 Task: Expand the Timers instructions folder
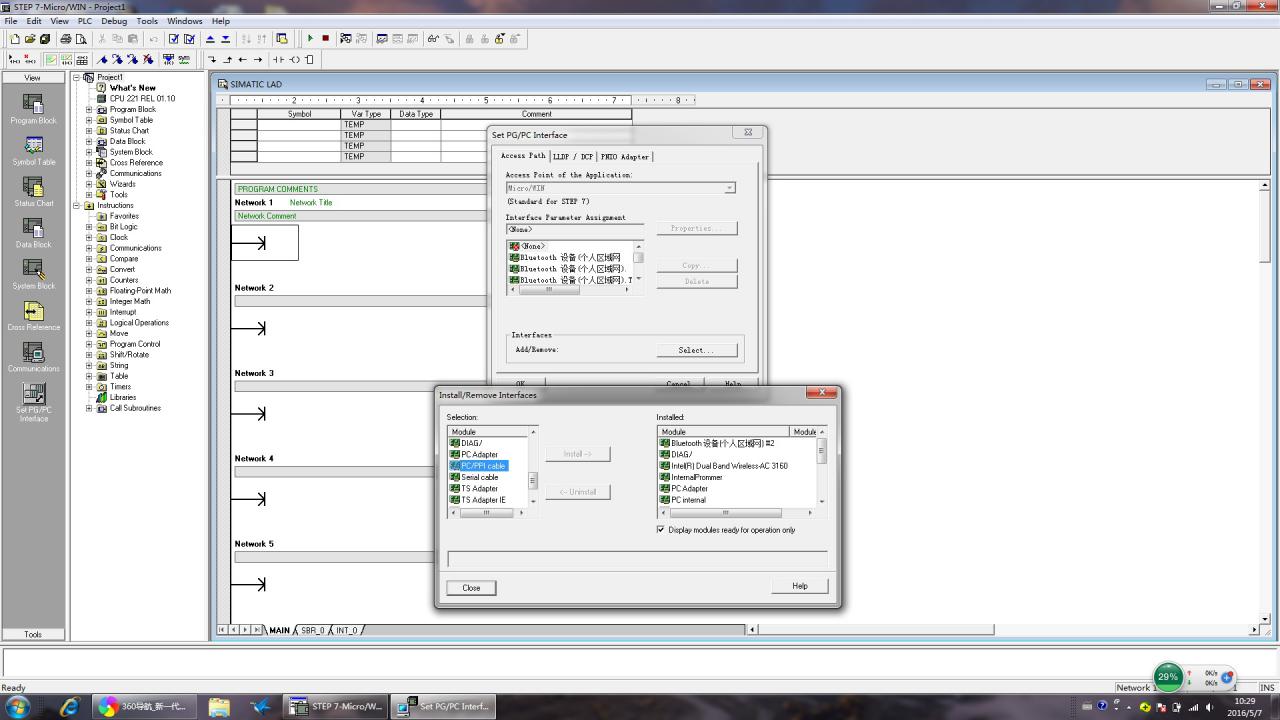(89, 387)
